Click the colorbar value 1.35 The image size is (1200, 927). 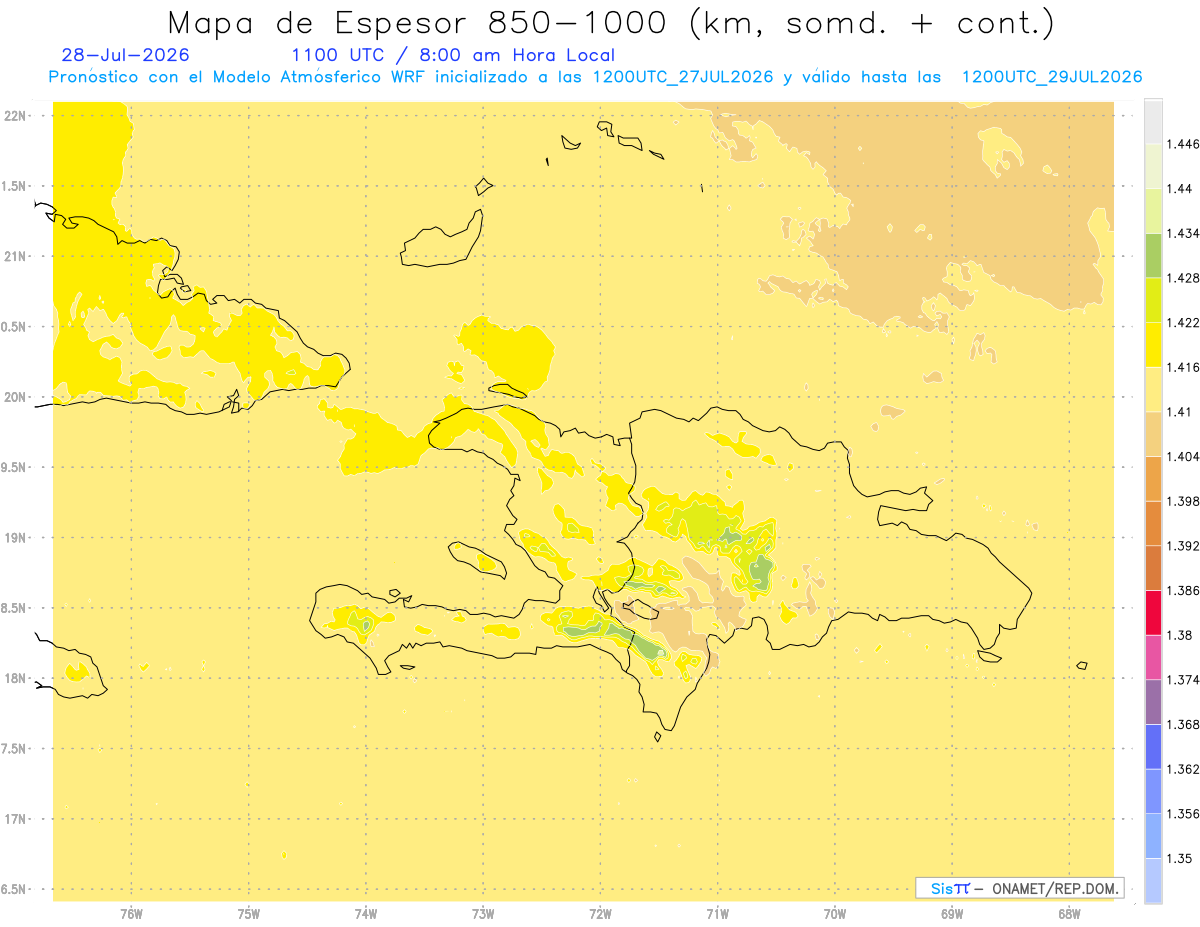(x=1179, y=859)
